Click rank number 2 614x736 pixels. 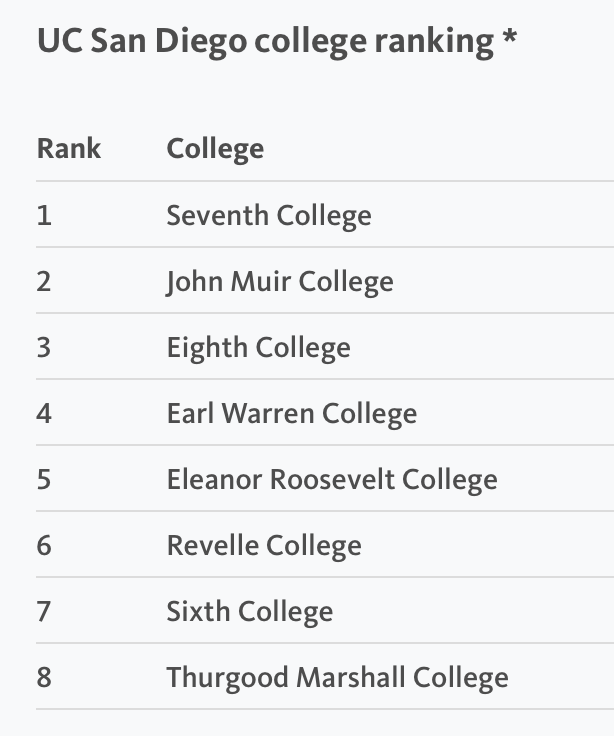tap(44, 282)
